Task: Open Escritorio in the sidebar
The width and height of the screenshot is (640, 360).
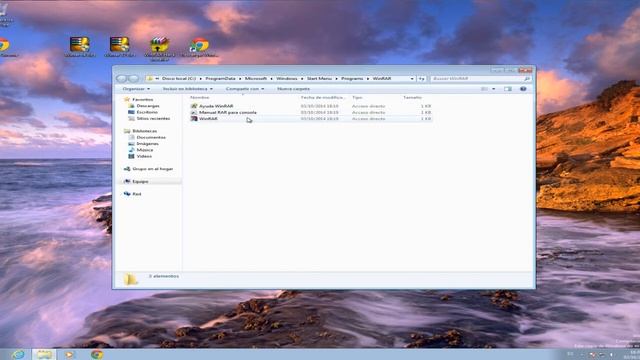Action: tap(147, 112)
